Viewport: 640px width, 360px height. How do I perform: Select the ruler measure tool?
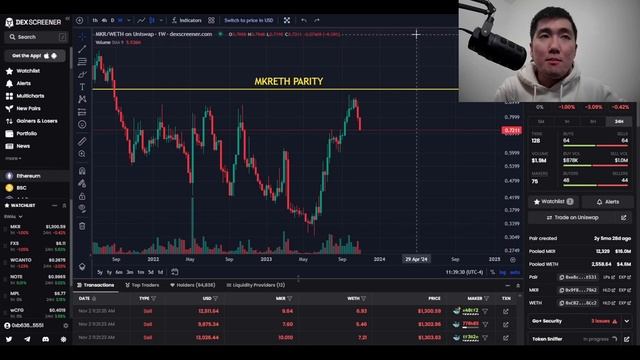(82, 141)
